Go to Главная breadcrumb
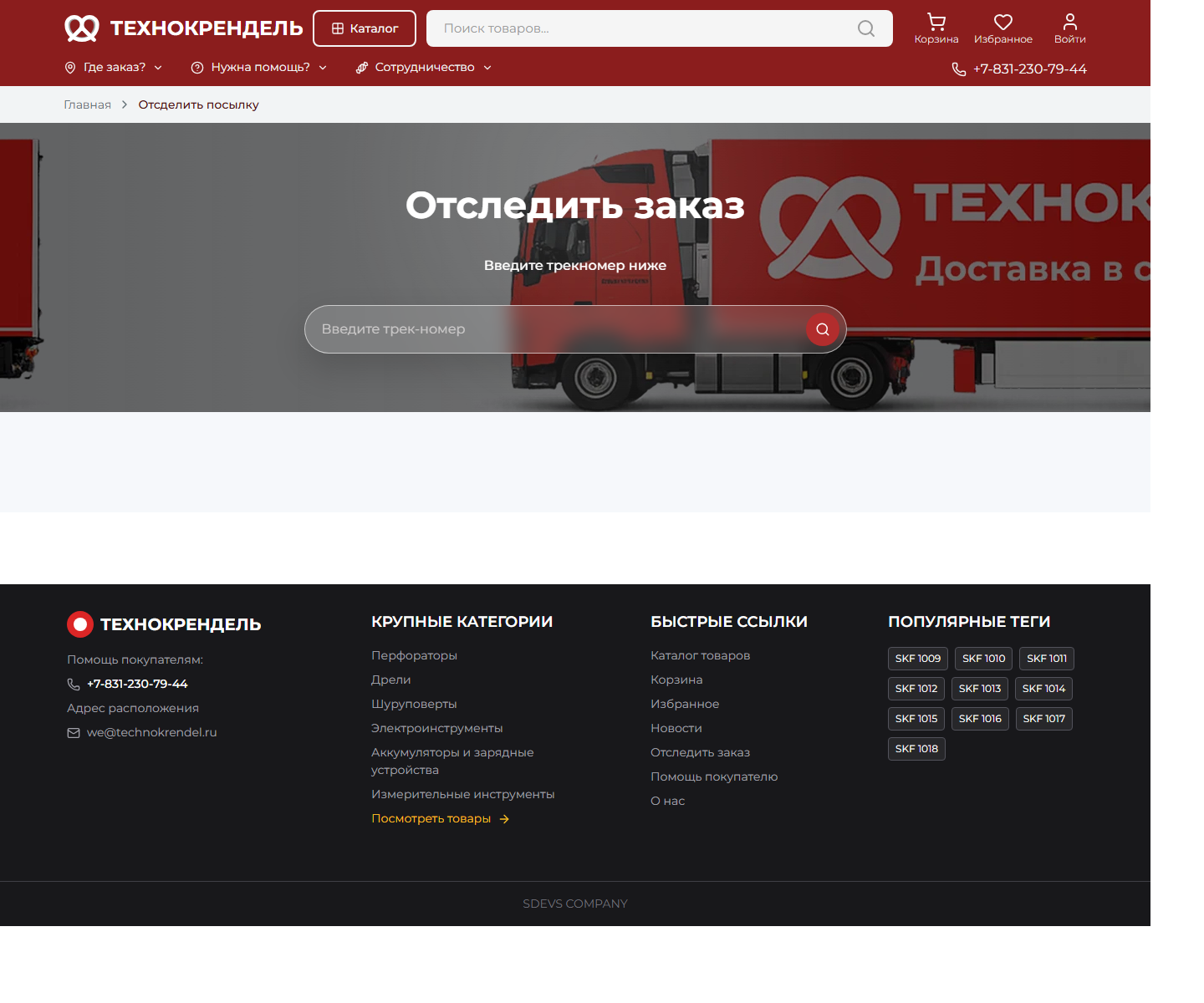 click(x=88, y=104)
